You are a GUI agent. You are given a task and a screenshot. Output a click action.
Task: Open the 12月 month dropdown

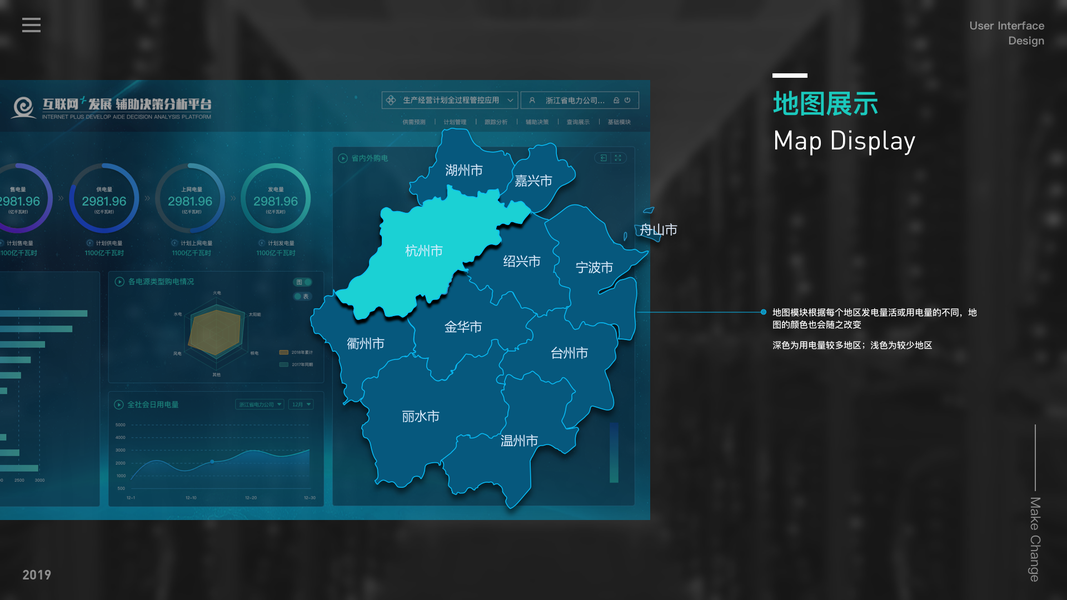(301, 404)
